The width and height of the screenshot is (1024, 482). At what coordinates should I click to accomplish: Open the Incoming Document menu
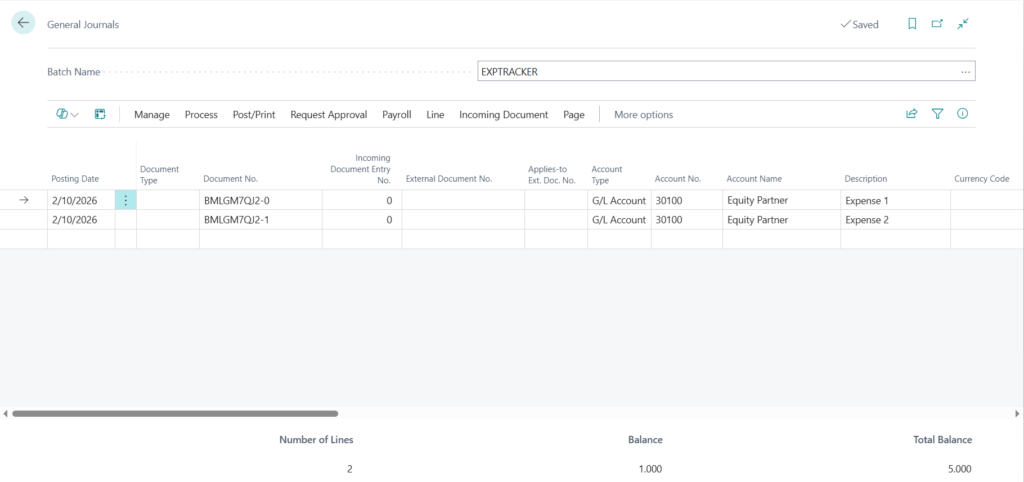(503, 115)
